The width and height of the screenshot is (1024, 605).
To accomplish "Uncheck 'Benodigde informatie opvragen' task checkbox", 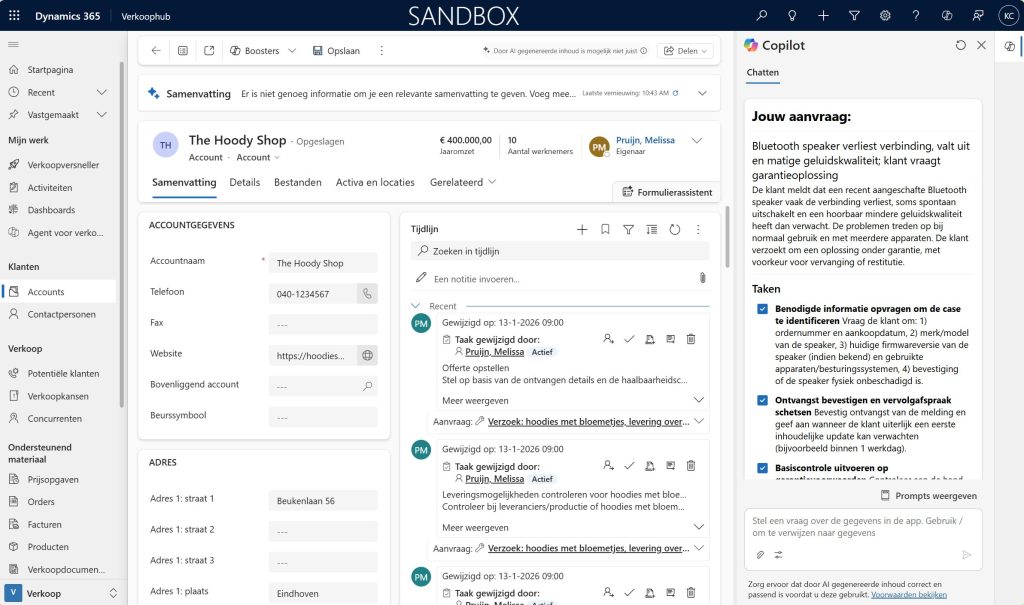I will coord(763,310).
